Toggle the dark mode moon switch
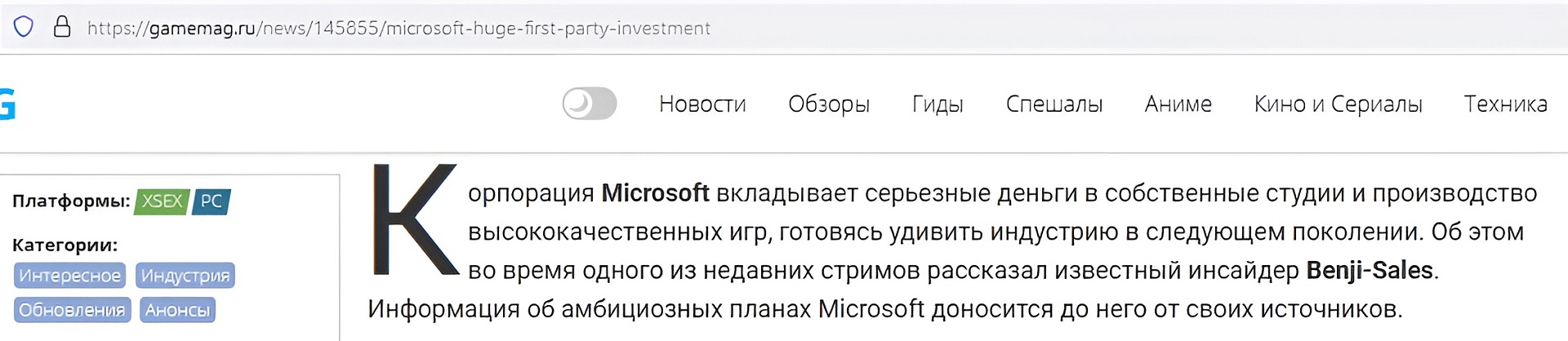Screen dimensions: 1568x341 (x=590, y=104)
